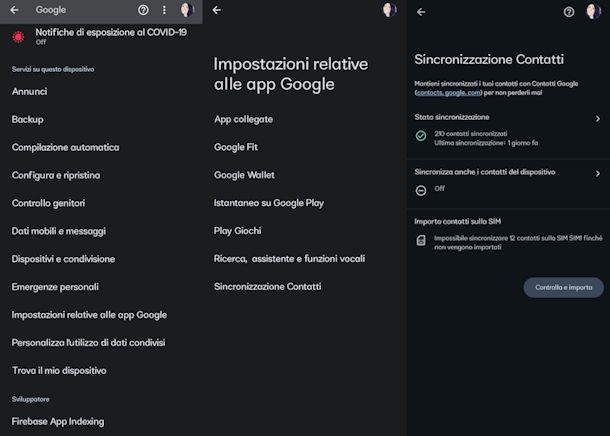The height and width of the screenshot is (436, 610).
Task: Open help in the Google settings header
Action: point(143,10)
